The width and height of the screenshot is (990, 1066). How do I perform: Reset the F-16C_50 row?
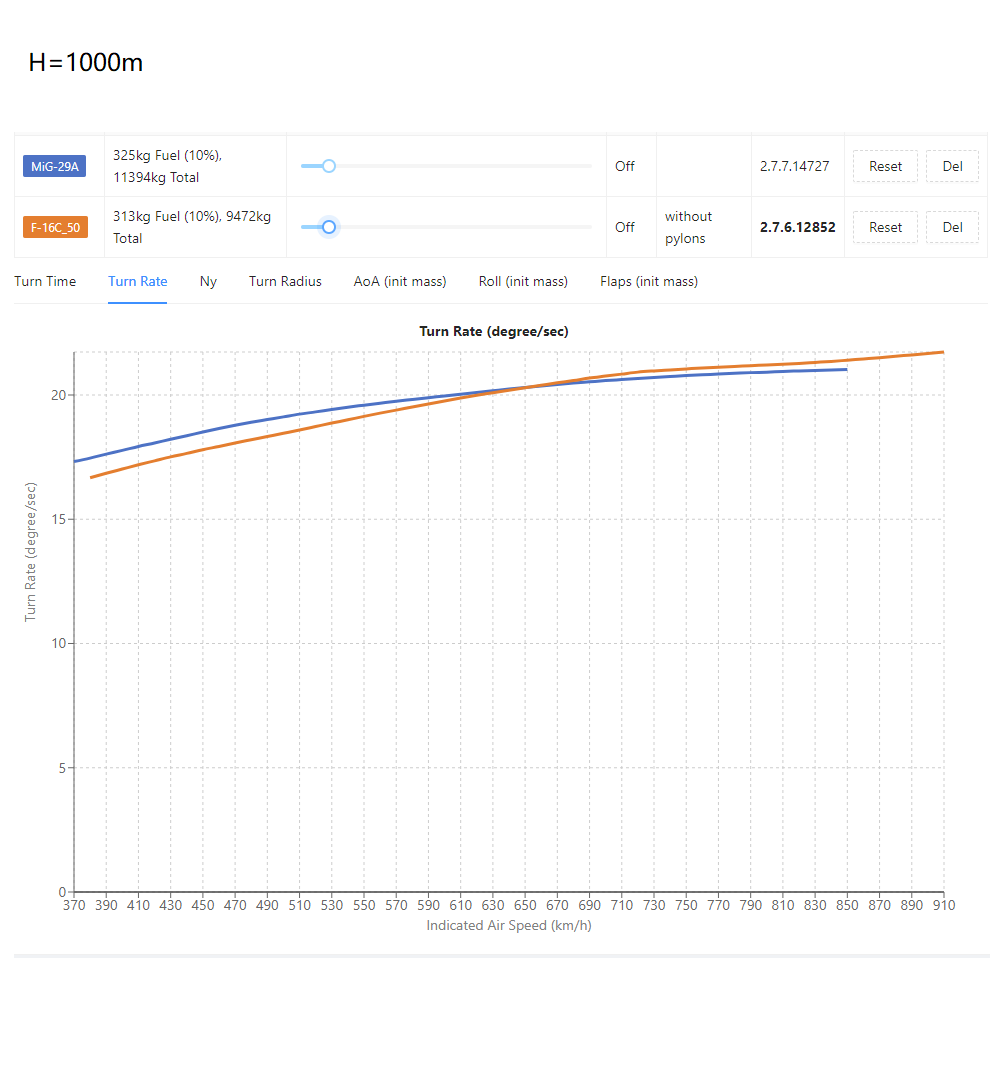click(x=885, y=228)
